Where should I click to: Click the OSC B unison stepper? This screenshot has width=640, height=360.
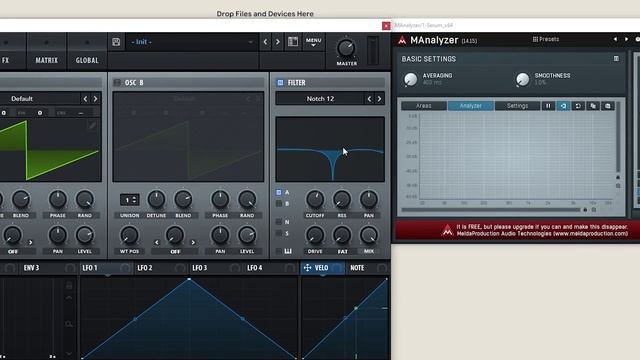129,200
